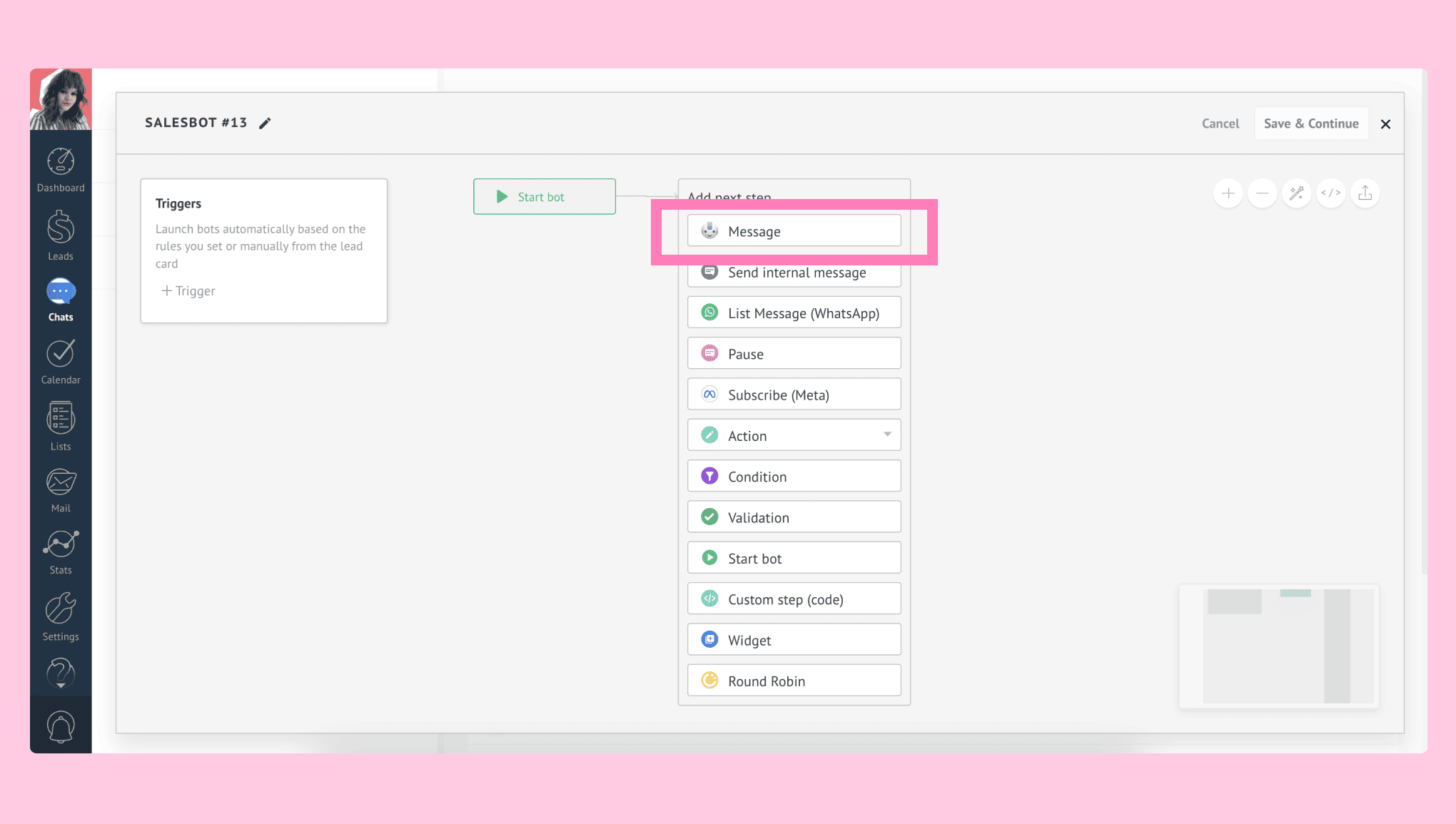The image size is (1456, 824).
Task: Close the Salesbot editor with X
Action: (1385, 124)
